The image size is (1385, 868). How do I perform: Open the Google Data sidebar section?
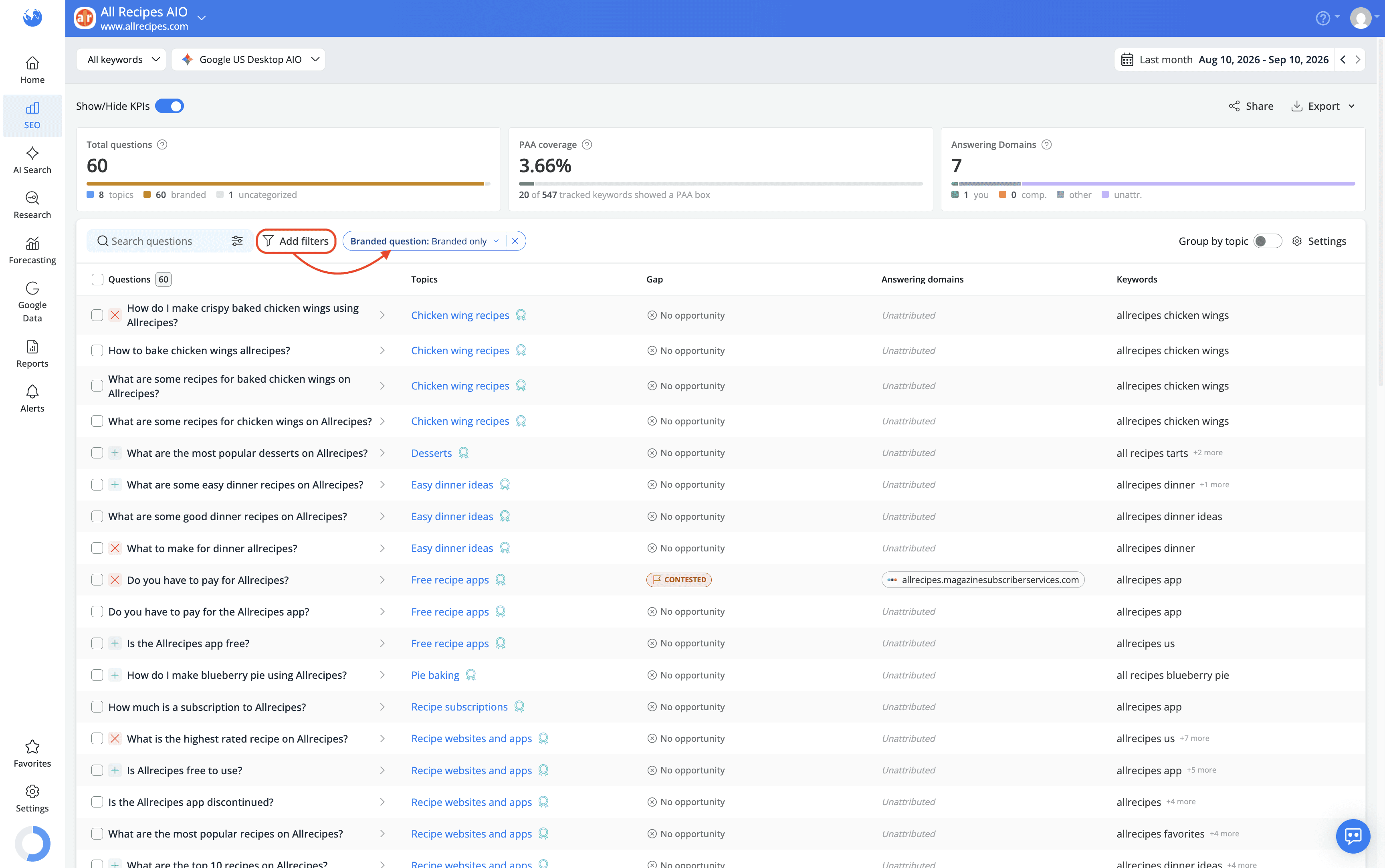pyautogui.click(x=32, y=302)
